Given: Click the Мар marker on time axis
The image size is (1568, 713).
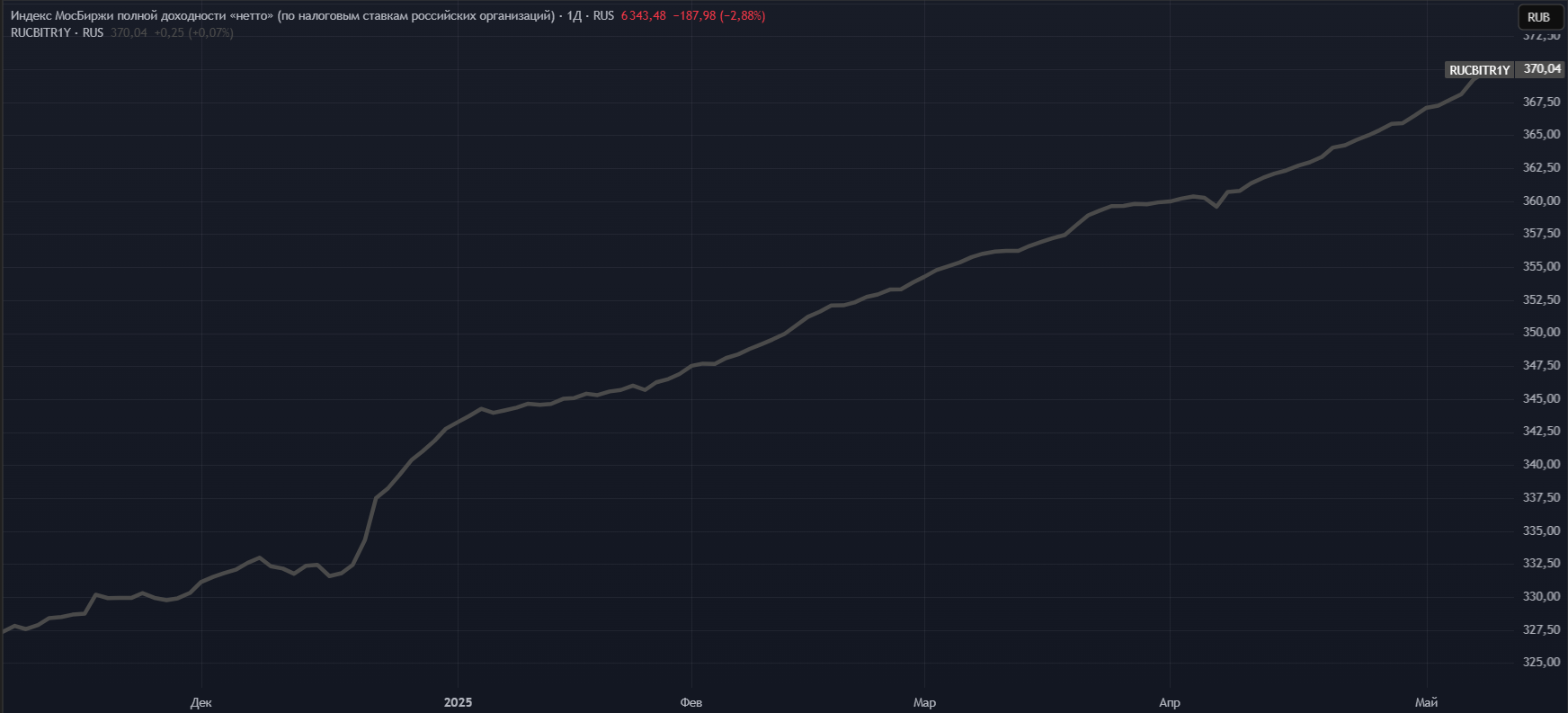Looking at the screenshot, I should 924,702.
